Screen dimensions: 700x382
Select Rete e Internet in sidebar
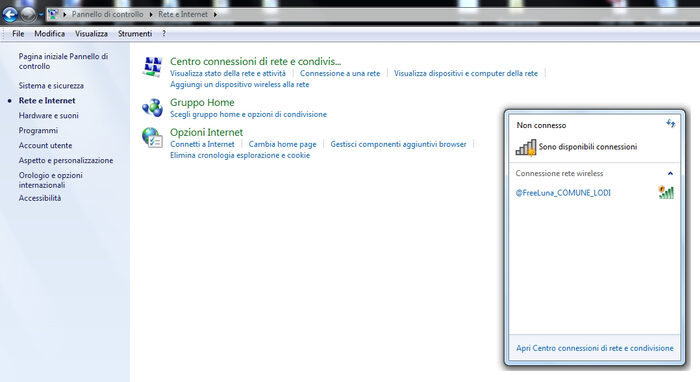47,100
